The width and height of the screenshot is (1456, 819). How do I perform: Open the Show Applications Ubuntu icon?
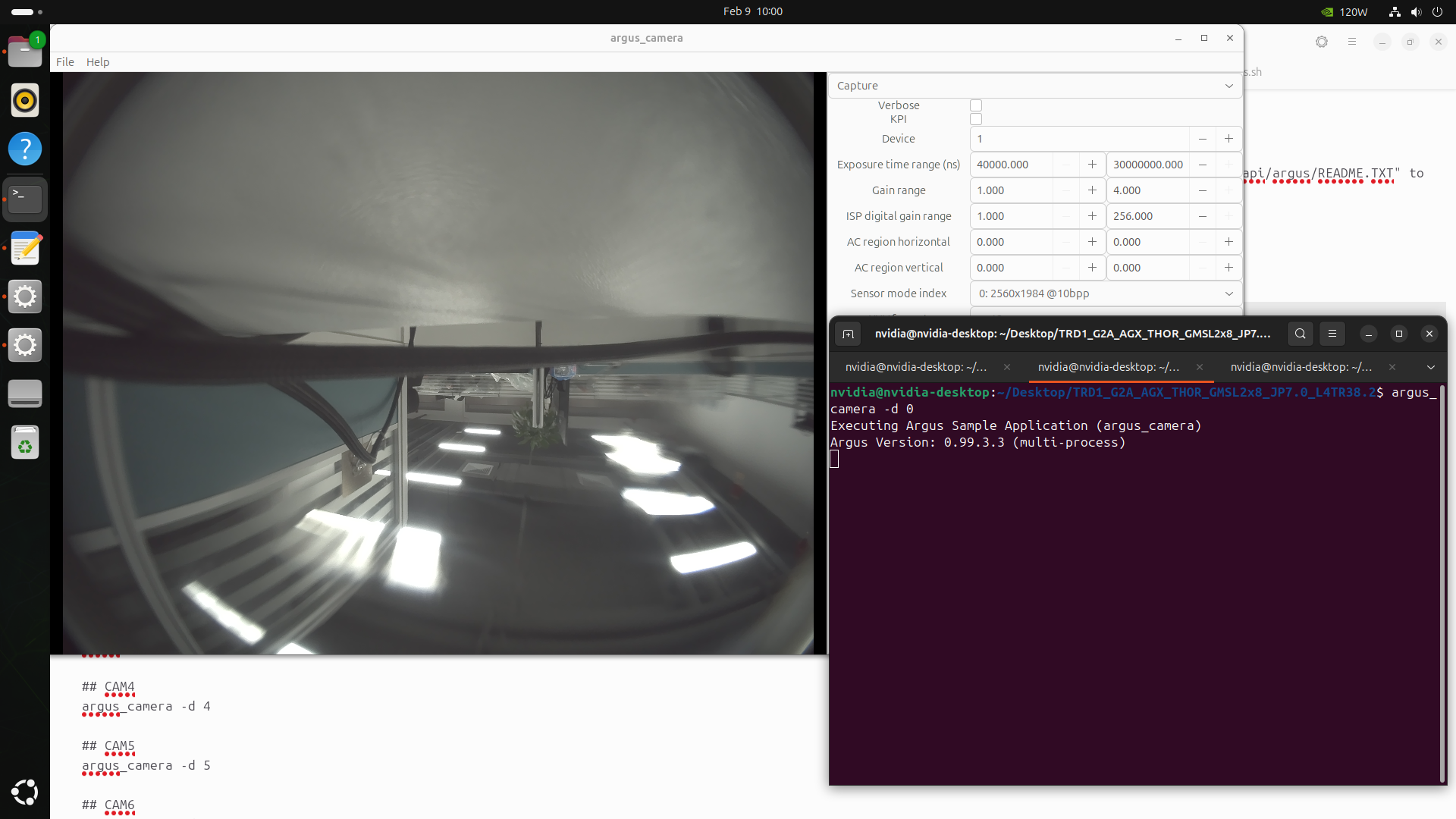point(25,792)
